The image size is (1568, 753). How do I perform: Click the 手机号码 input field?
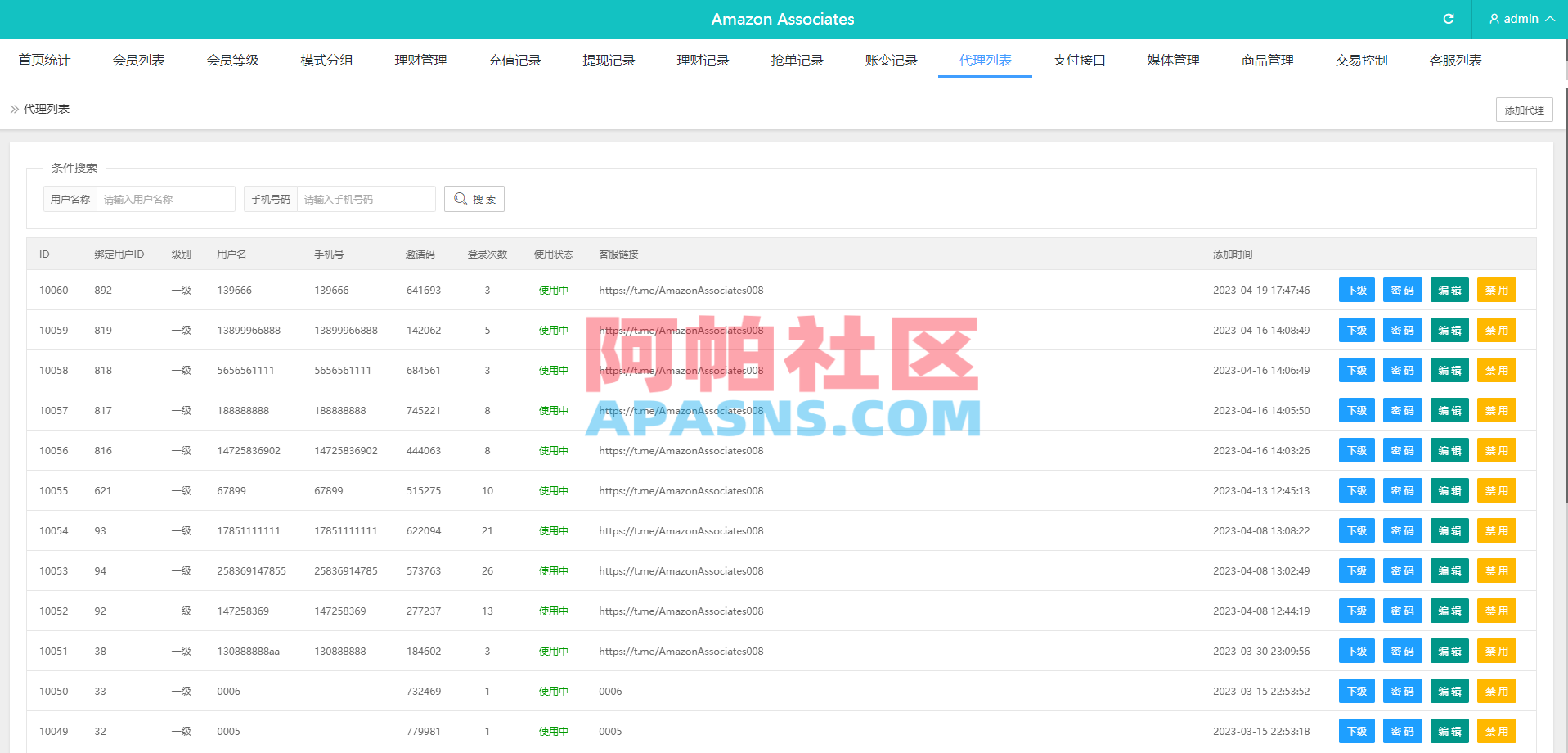coord(366,198)
